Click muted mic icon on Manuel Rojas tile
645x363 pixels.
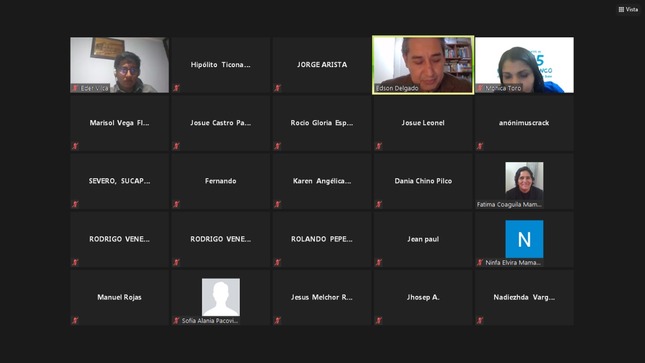coord(75,320)
